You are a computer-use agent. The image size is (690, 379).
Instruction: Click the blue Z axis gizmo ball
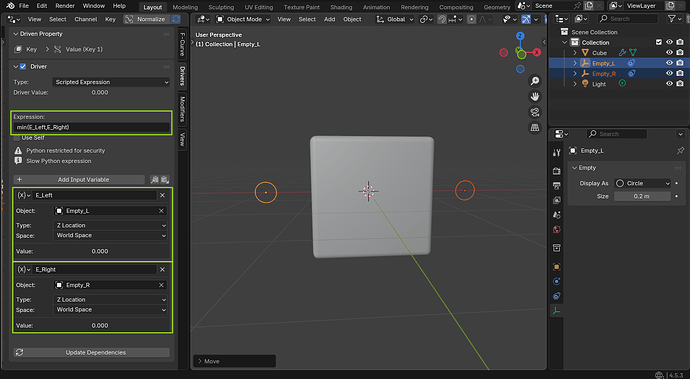520,36
